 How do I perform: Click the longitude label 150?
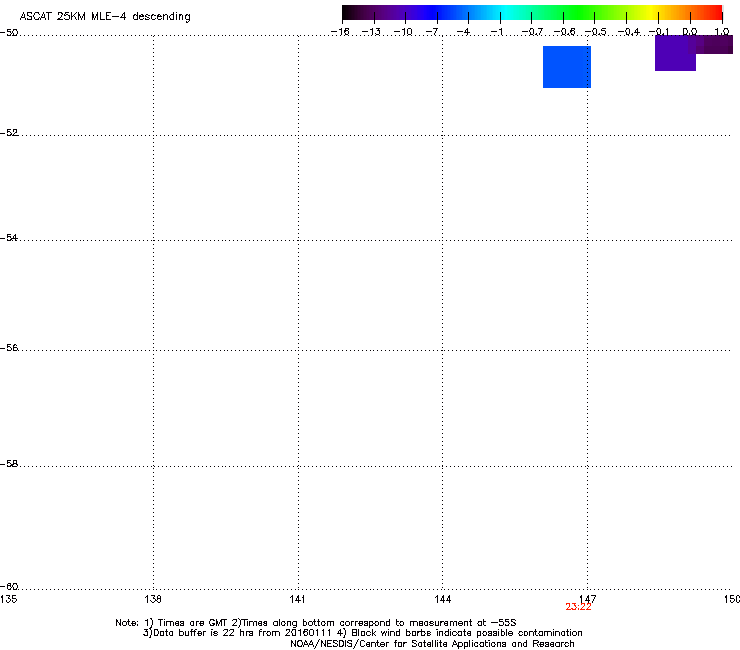732,599
